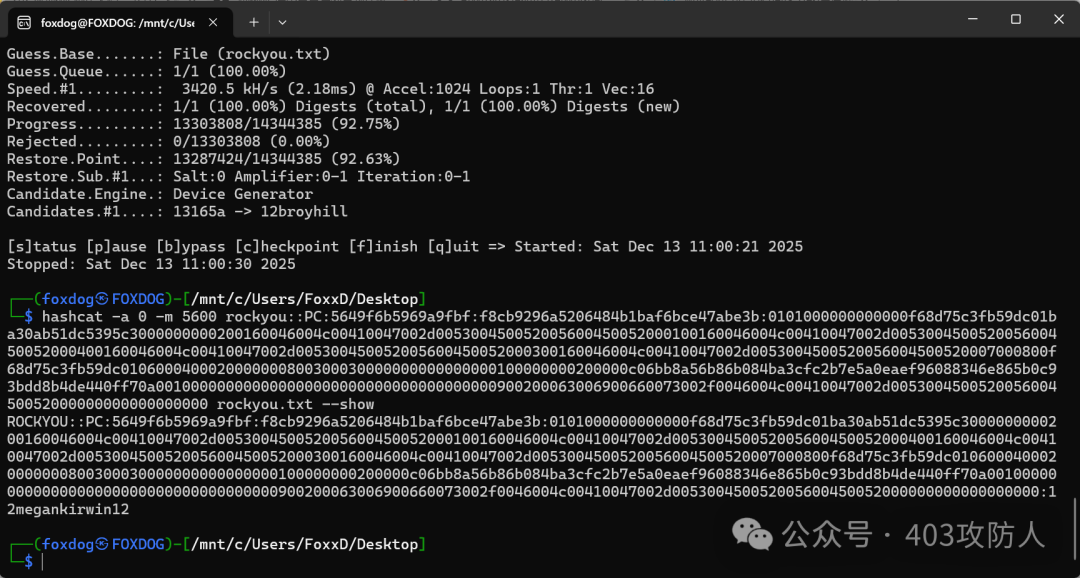Click the Guess.Base rockyou.txt line
This screenshot has width=1080, height=578.
click(168, 54)
